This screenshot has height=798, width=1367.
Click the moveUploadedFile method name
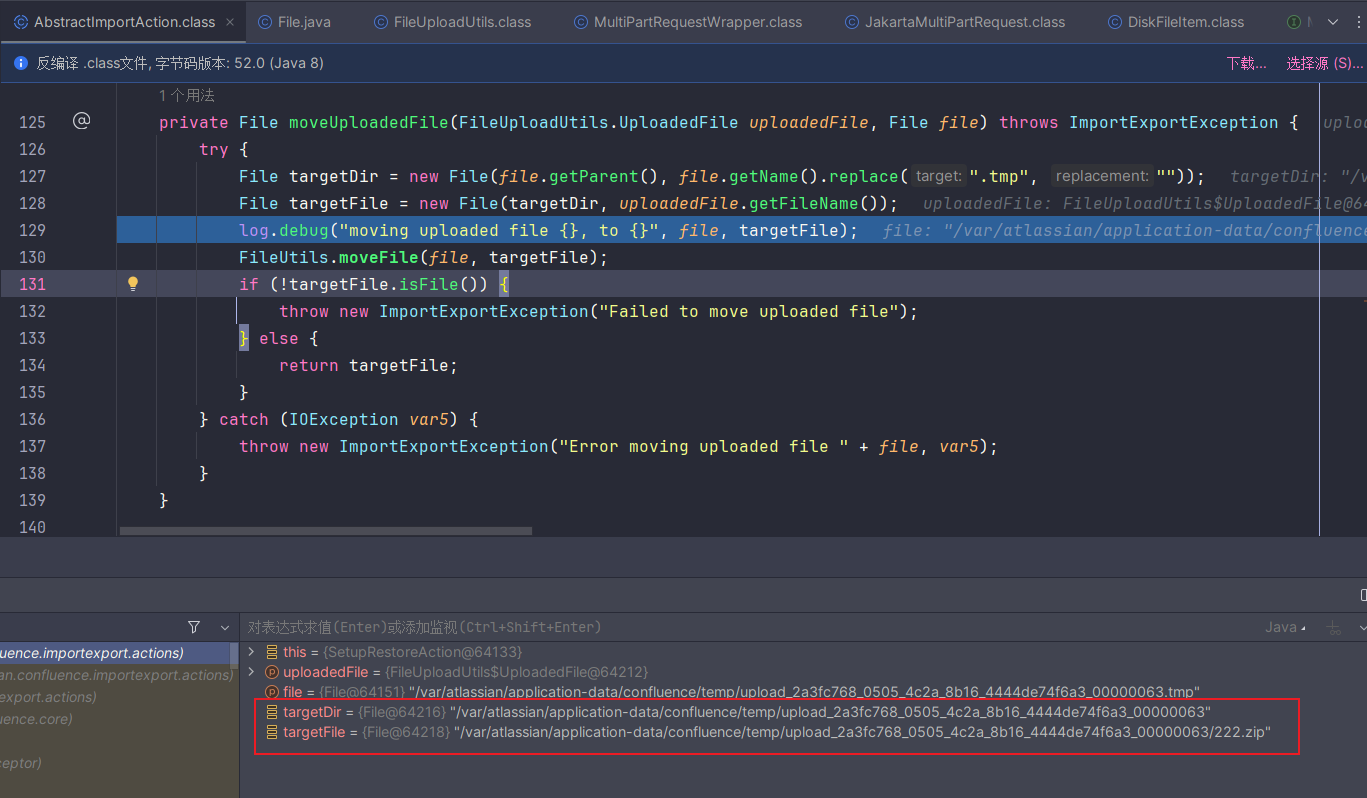pyautogui.click(x=369, y=122)
